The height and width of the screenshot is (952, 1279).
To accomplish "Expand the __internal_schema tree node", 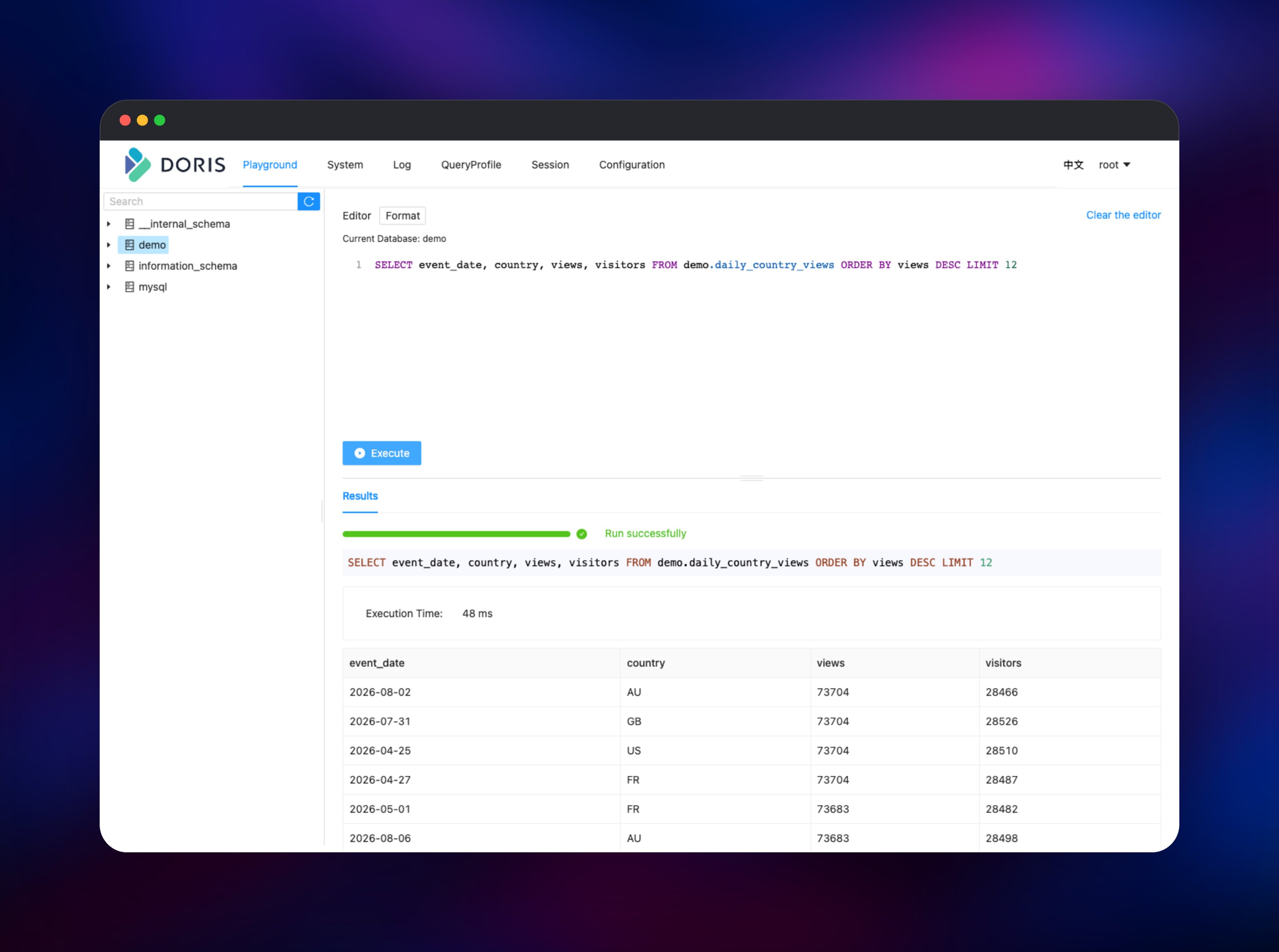I will coord(108,224).
